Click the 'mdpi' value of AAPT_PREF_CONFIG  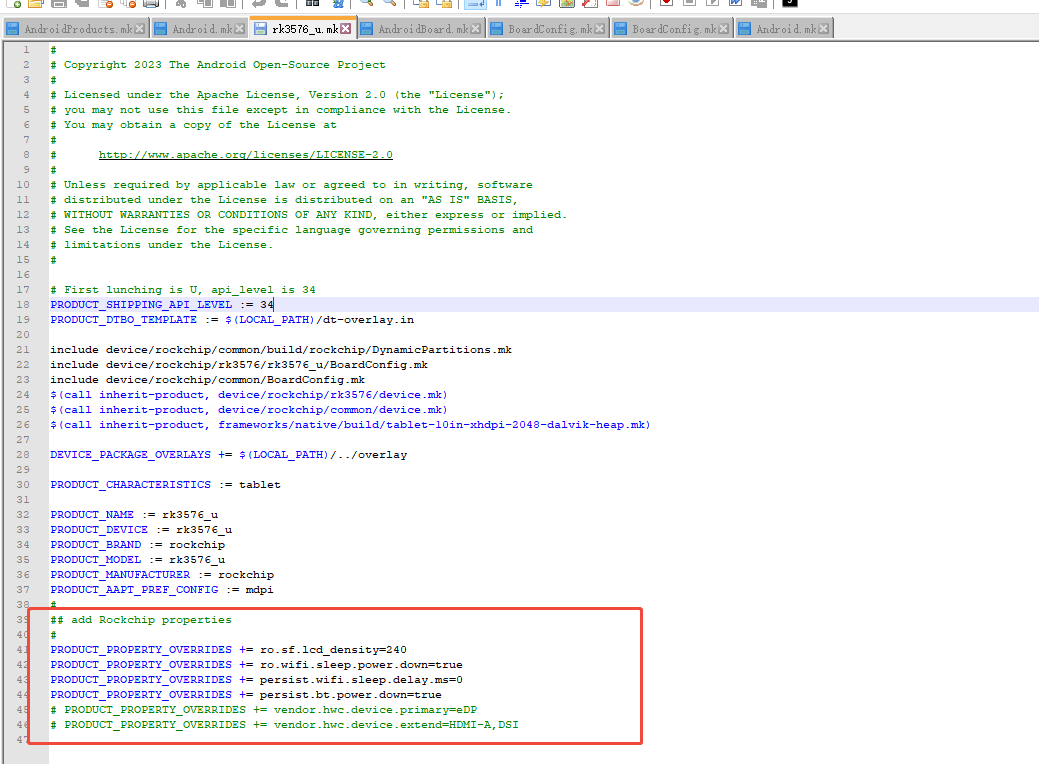260,590
